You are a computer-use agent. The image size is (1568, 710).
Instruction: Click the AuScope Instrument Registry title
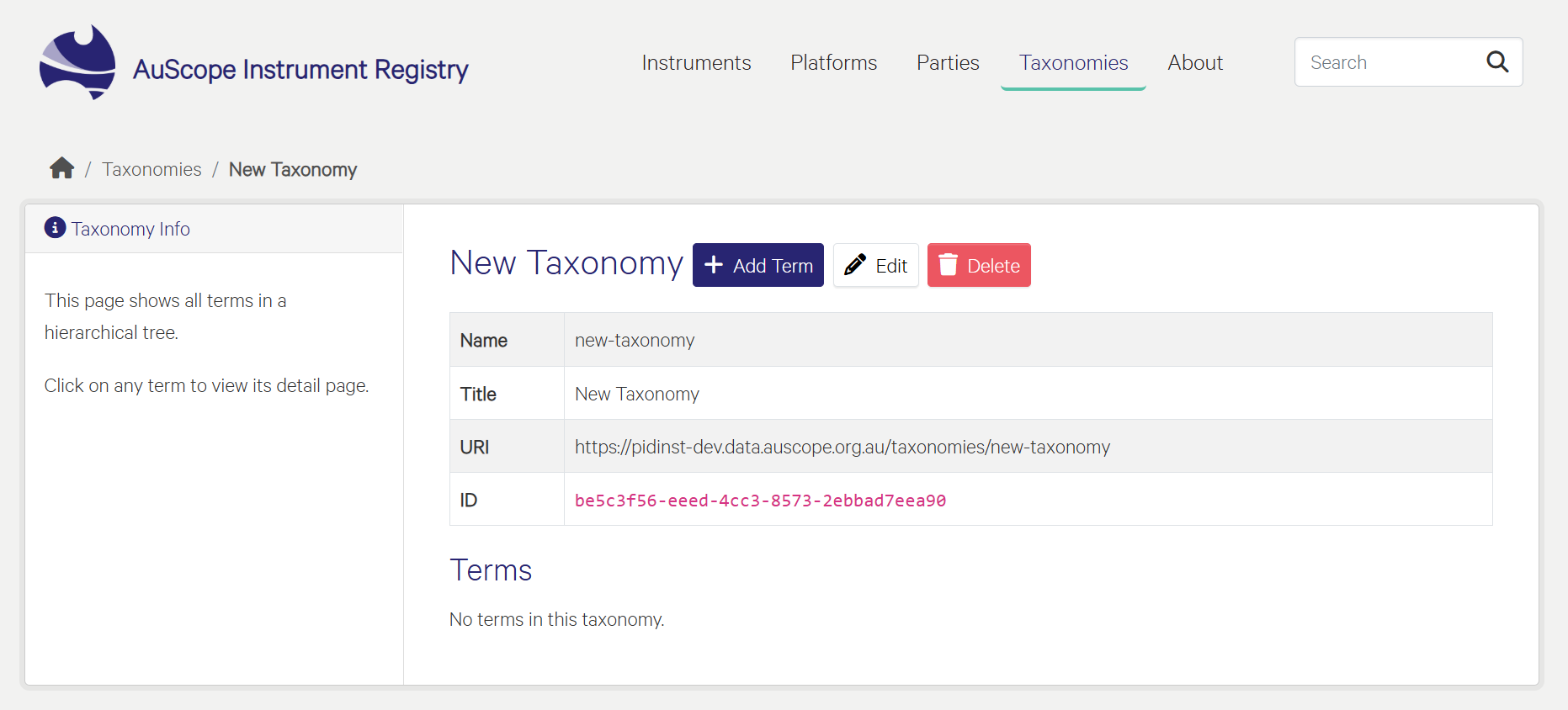[300, 69]
